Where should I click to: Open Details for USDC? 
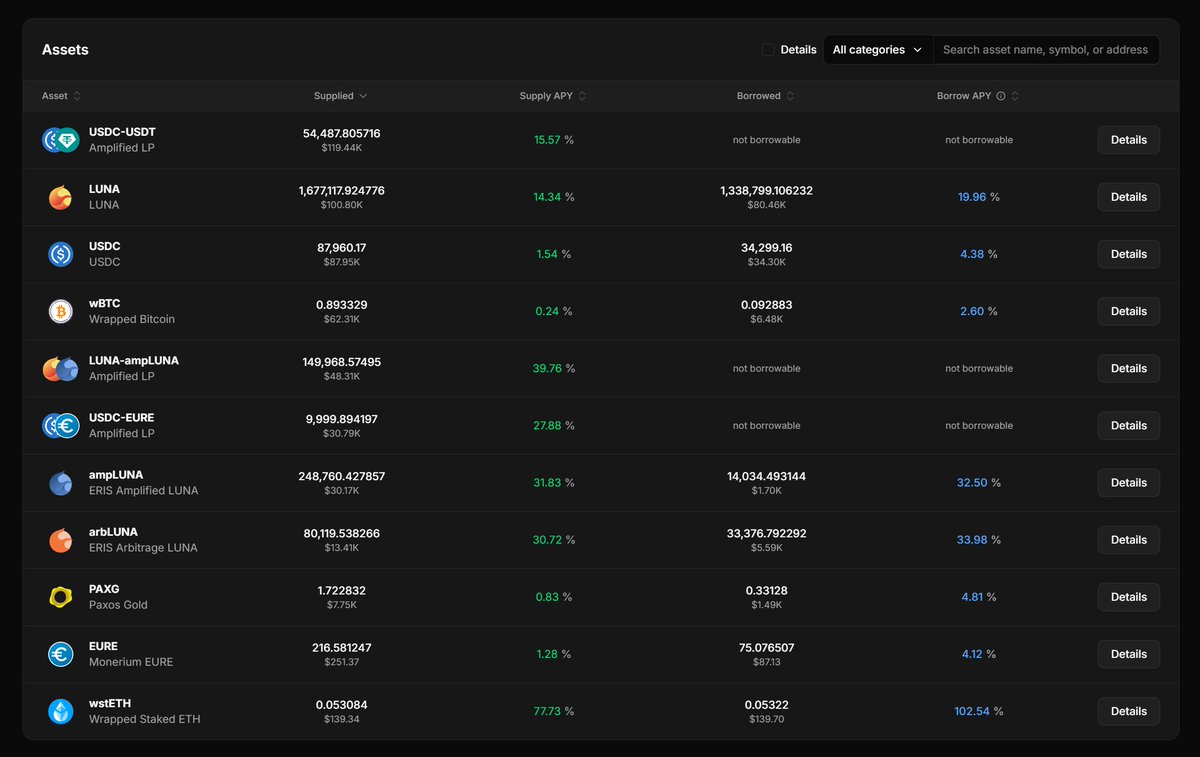pyautogui.click(x=1128, y=254)
